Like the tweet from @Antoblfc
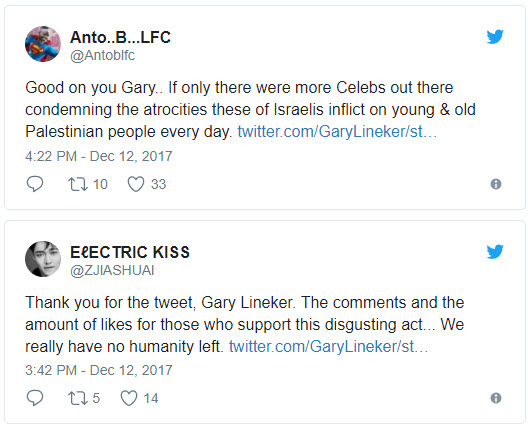Image resolution: width=528 pixels, height=425 pixels. coord(136,184)
